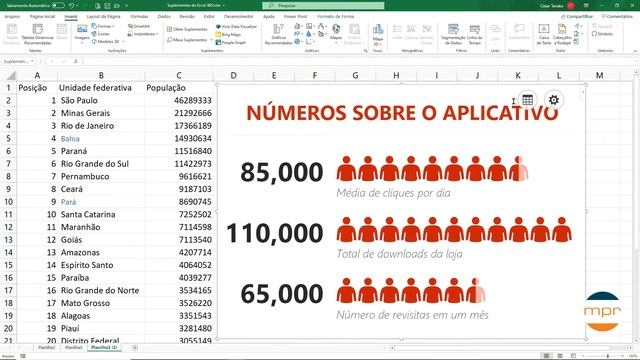This screenshot has height=360, width=640.
Task: Click Compartilhar button
Action: pyautogui.click(x=577, y=16)
